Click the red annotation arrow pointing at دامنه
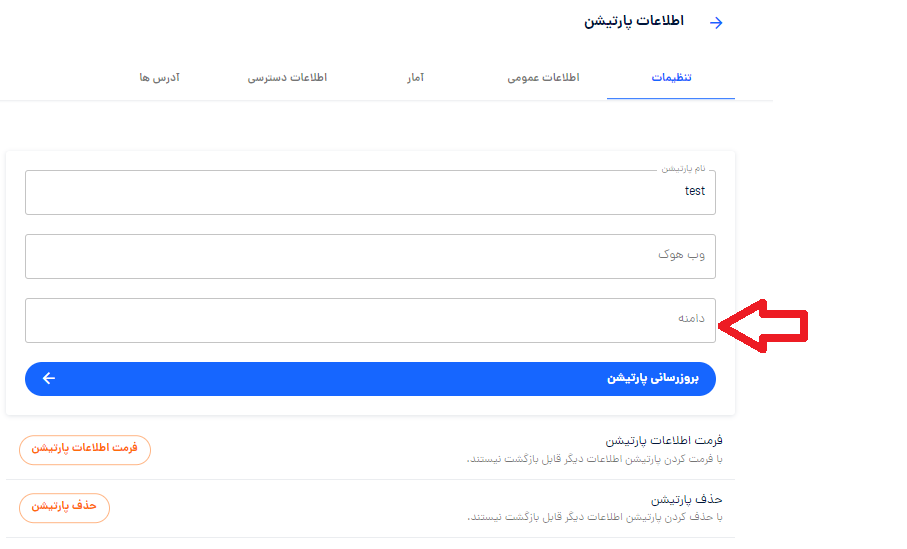This screenshot has height=549, width=907. tap(762, 326)
